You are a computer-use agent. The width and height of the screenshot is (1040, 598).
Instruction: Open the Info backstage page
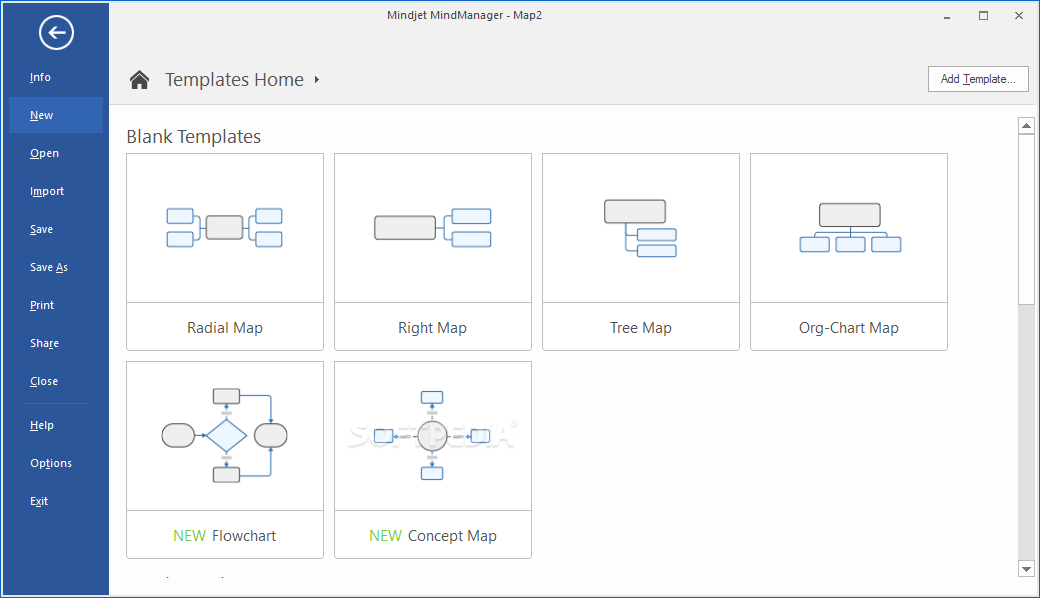pos(40,78)
